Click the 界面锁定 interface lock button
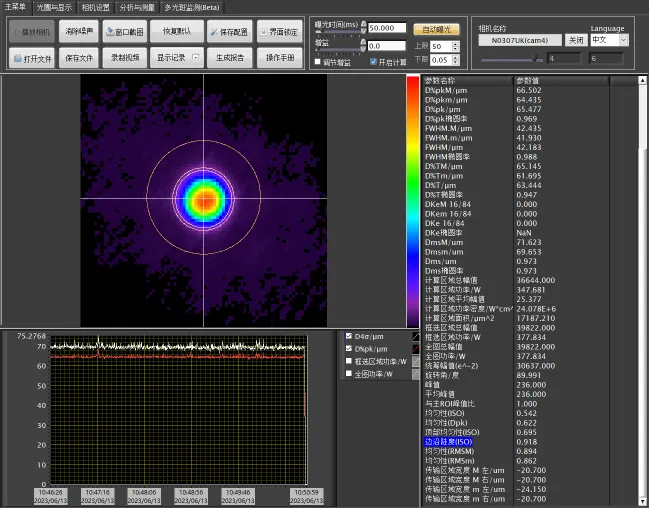Image resolution: width=649 pixels, height=508 pixels. (279, 31)
